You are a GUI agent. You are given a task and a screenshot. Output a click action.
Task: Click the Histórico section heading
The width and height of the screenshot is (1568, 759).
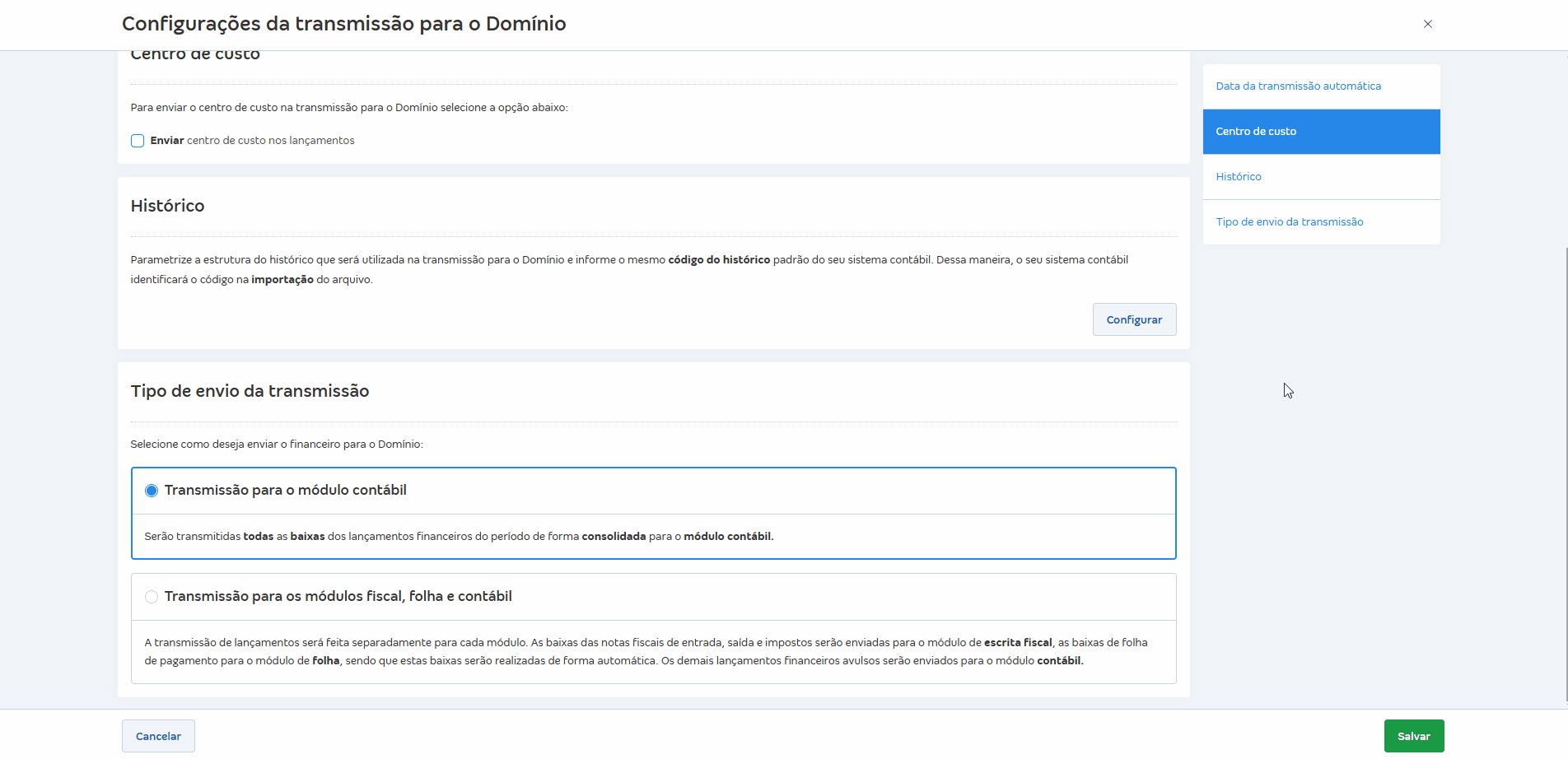click(x=167, y=206)
